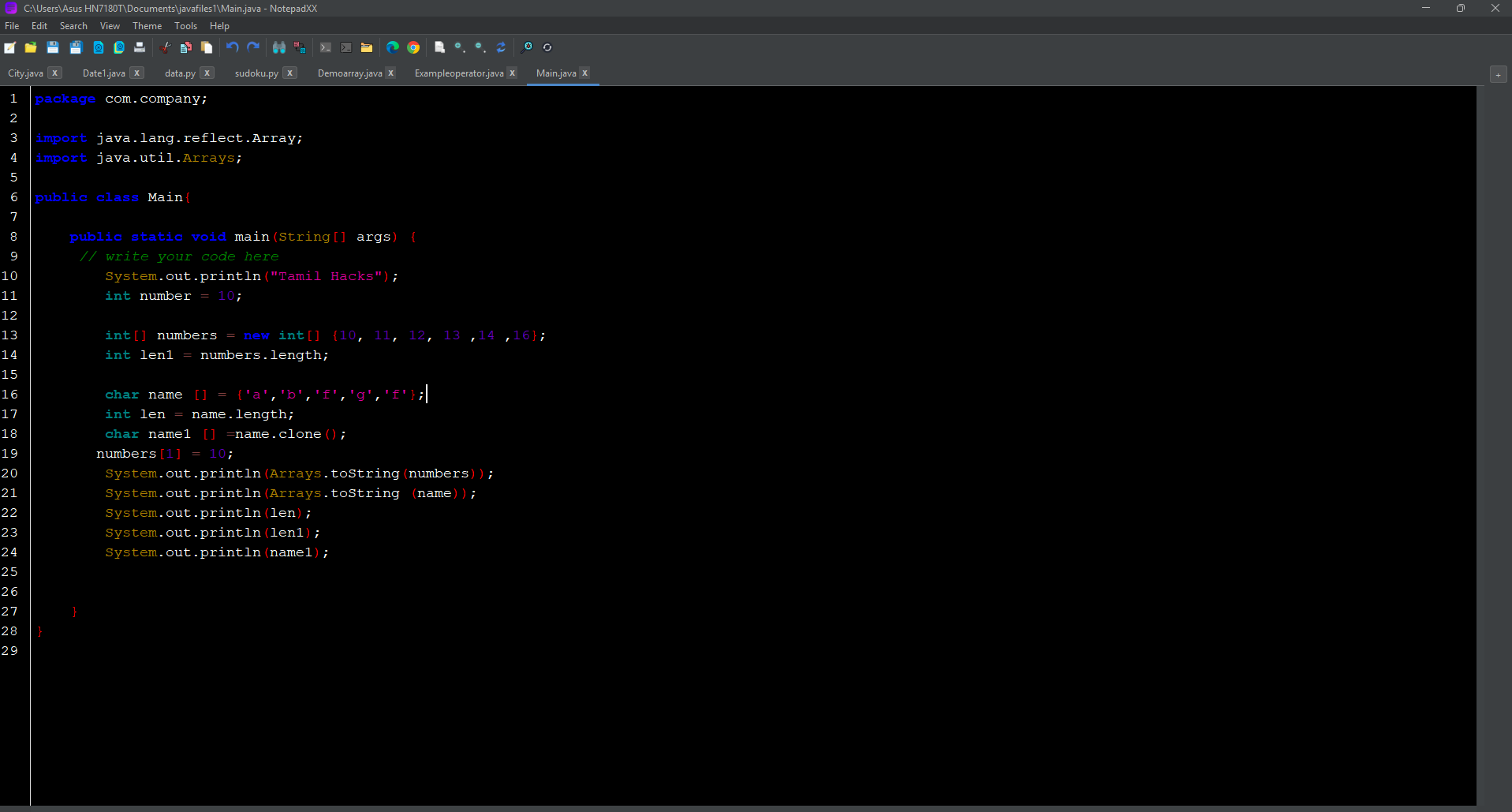Cut selection with the scissors icon
This screenshot has width=1512, height=812.
tap(165, 47)
